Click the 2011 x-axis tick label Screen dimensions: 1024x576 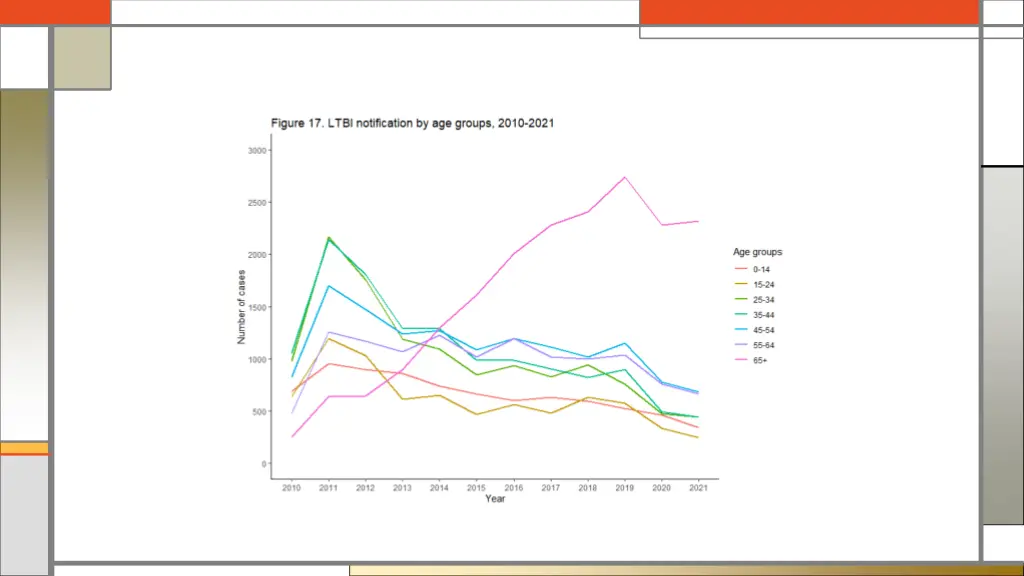[x=328, y=487]
